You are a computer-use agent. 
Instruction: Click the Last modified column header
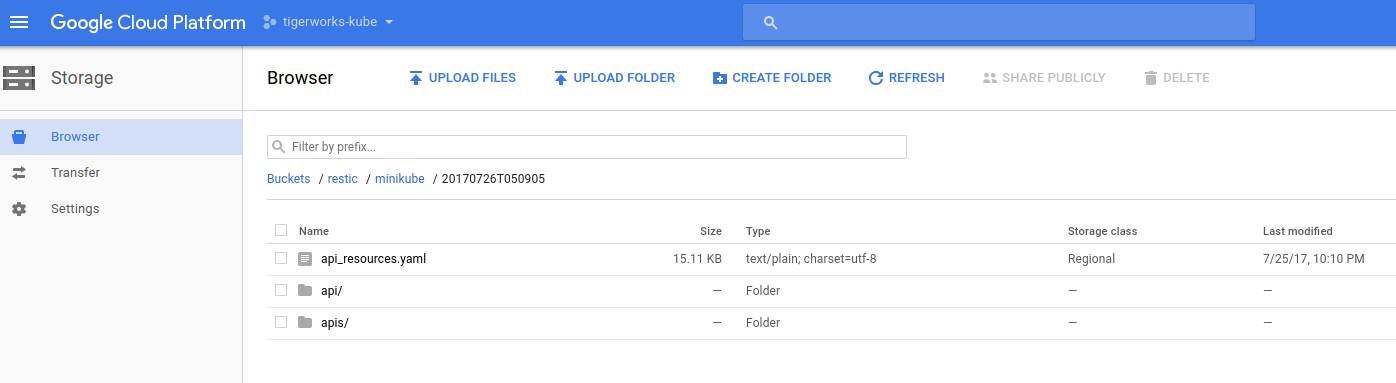(1297, 231)
